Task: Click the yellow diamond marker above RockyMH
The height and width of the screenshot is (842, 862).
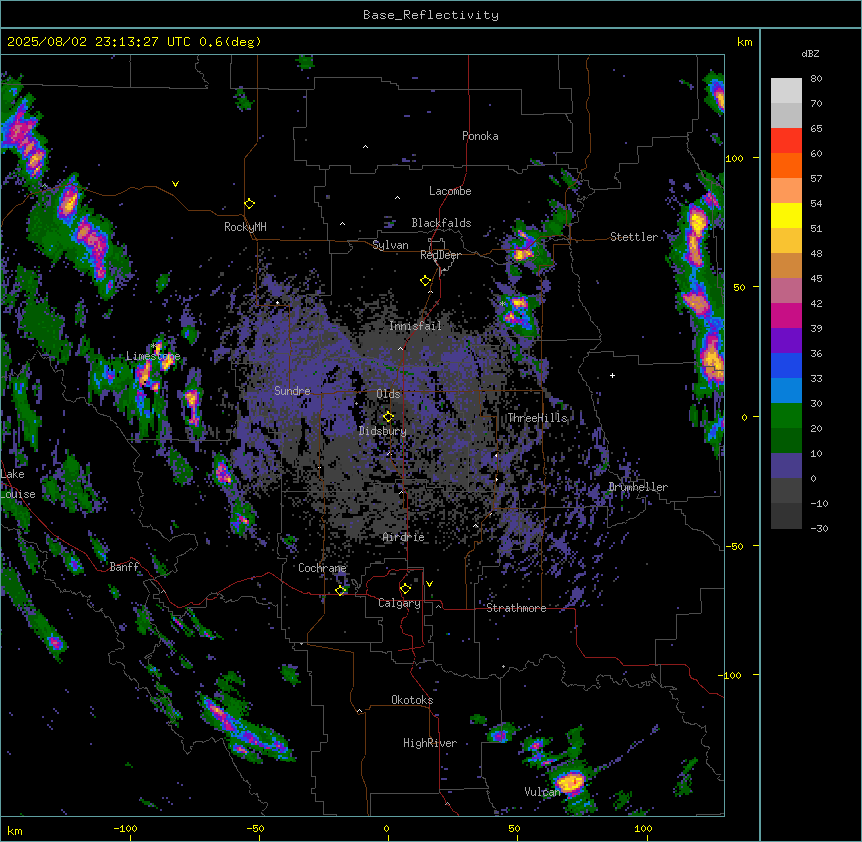Action: pos(250,204)
